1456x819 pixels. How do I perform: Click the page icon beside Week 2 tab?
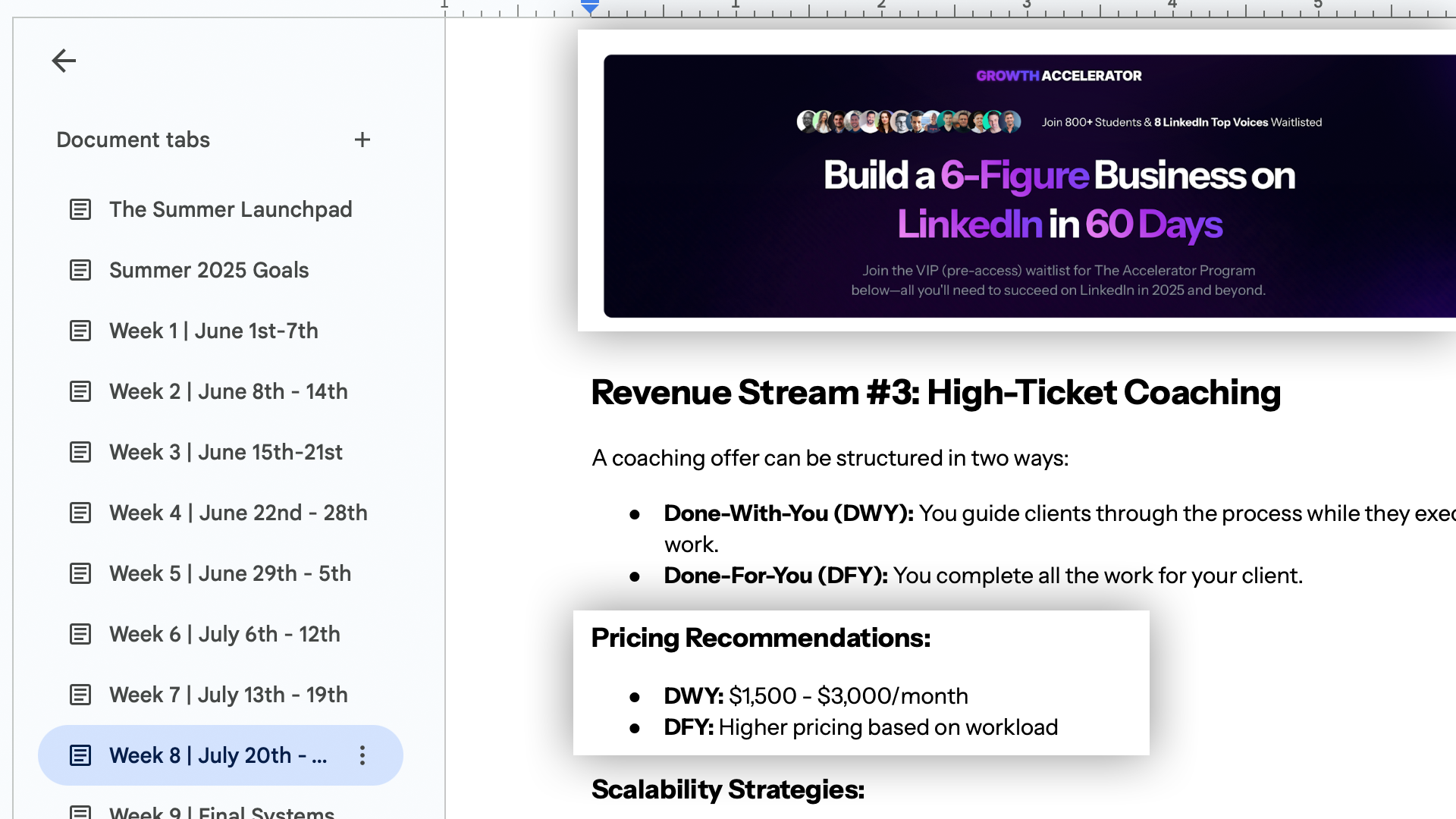point(80,391)
